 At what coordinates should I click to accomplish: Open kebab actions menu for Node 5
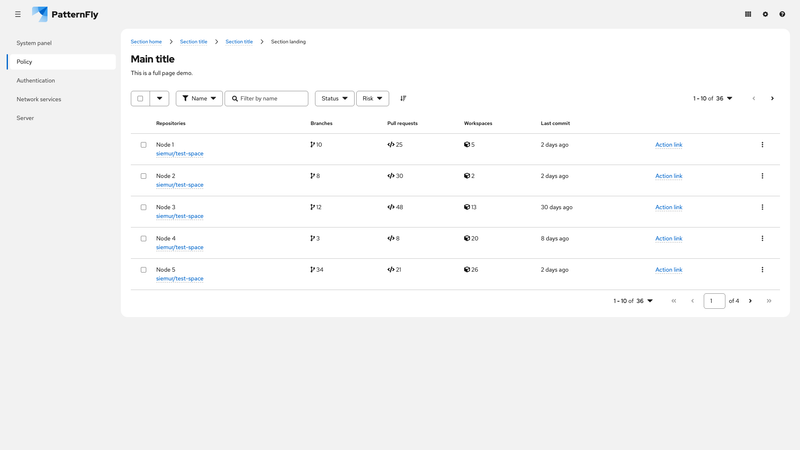[x=762, y=270]
